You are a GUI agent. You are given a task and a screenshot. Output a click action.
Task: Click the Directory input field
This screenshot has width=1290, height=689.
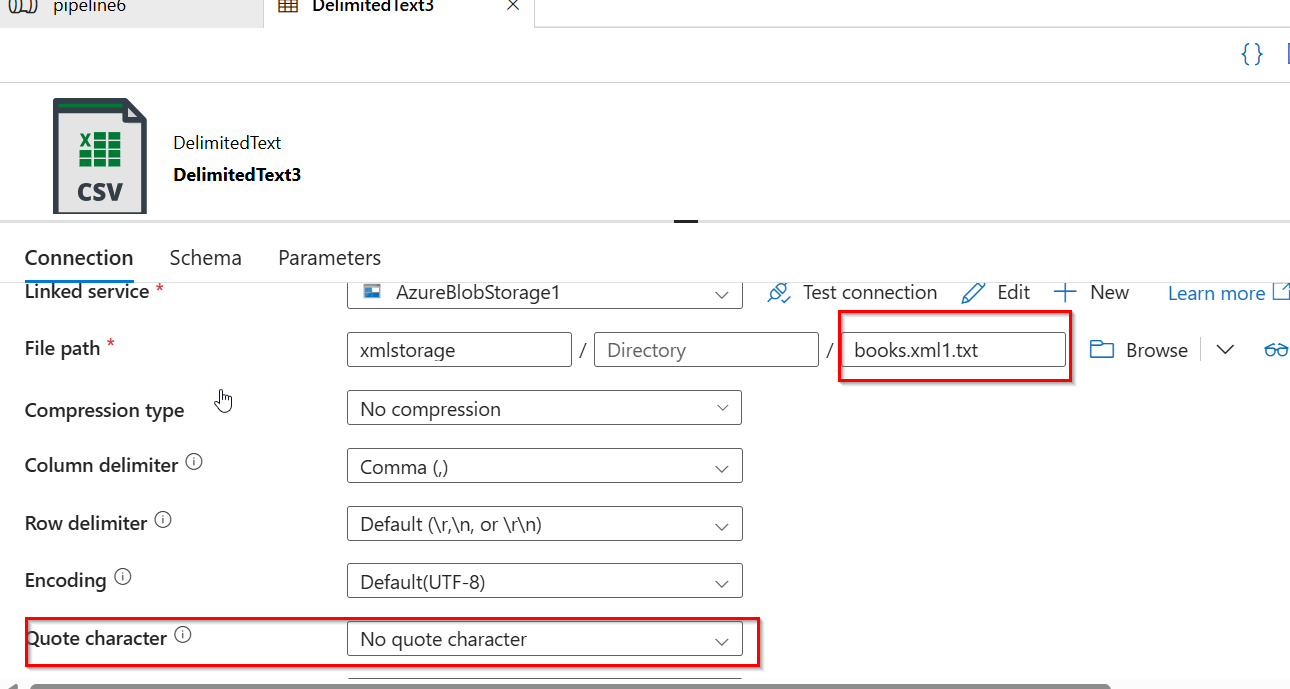[706, 349]
